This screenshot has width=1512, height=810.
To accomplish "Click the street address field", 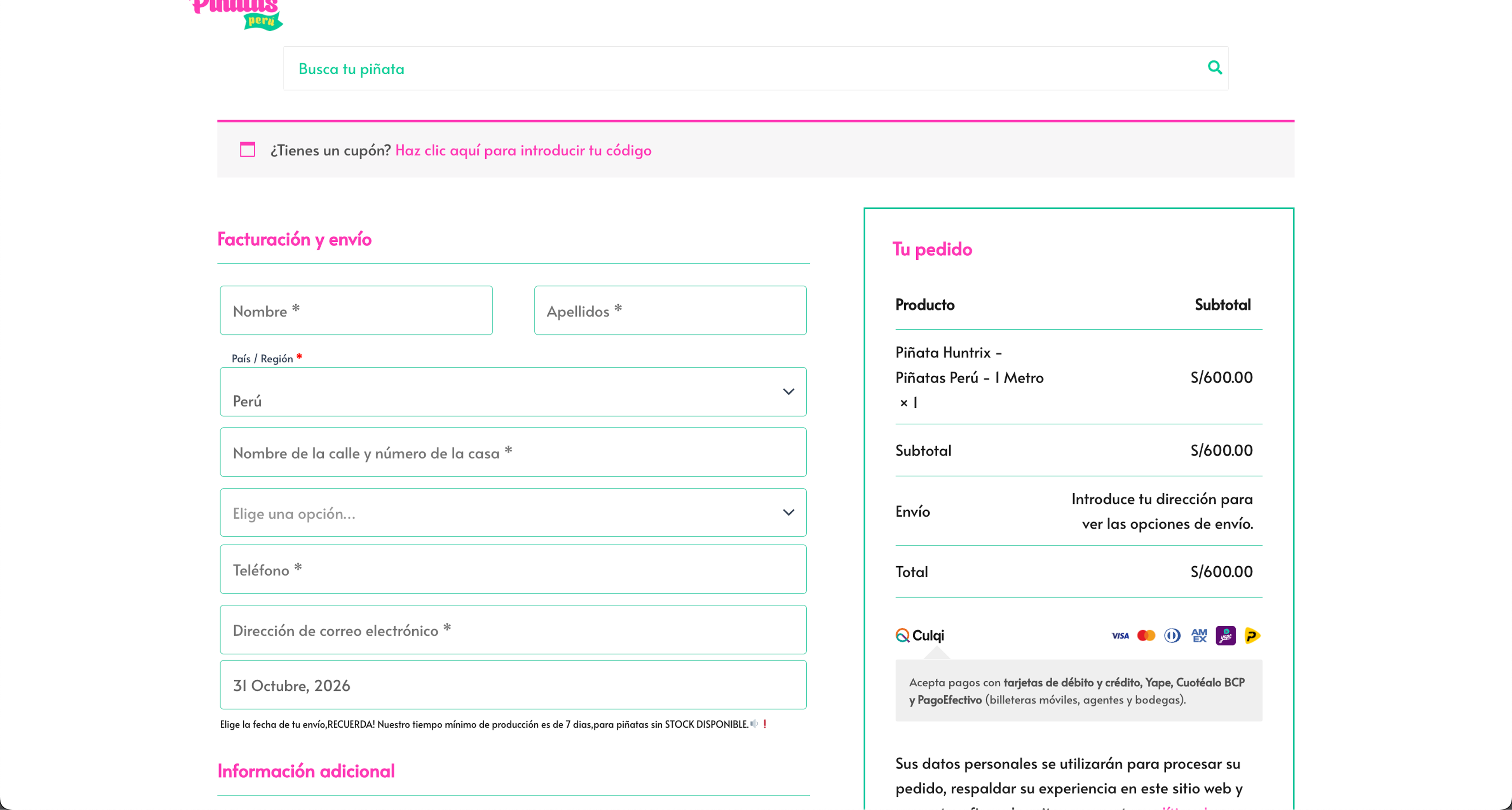I will pos(513,452).
